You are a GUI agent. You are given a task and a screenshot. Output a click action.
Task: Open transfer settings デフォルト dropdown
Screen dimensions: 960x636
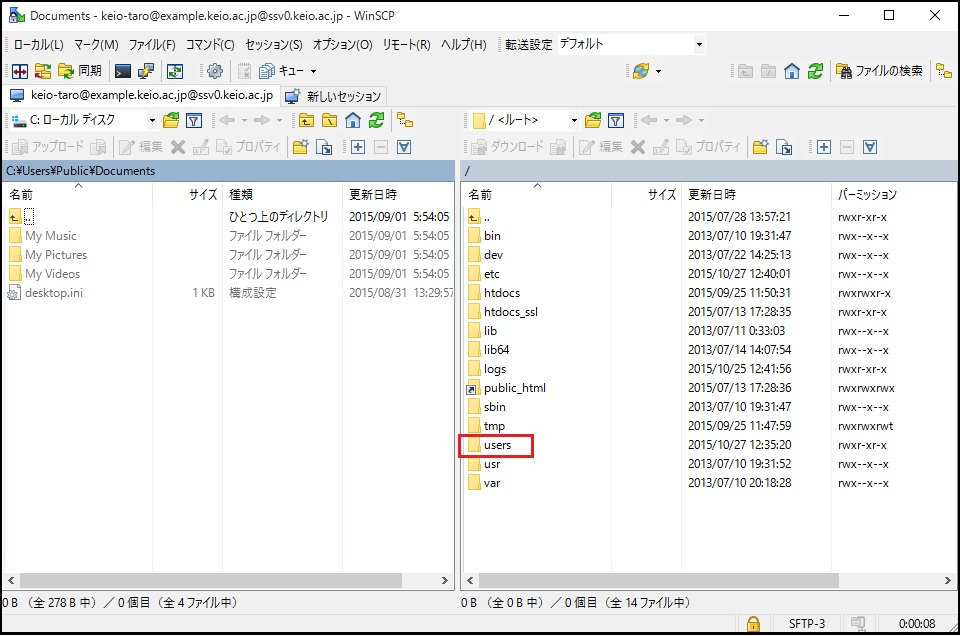[x=630, y=44]
